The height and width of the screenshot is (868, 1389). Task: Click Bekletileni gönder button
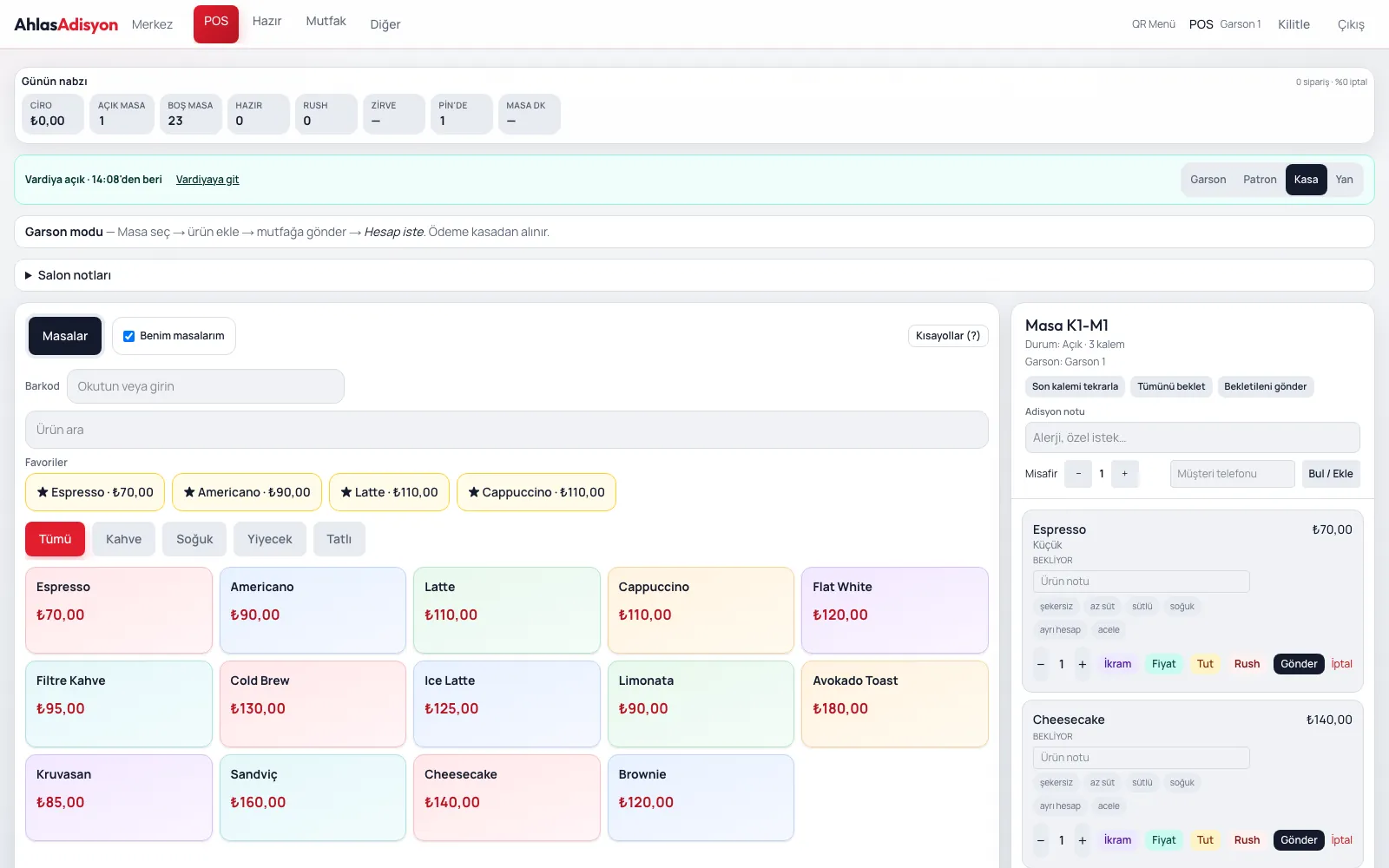pos(1265,386)
